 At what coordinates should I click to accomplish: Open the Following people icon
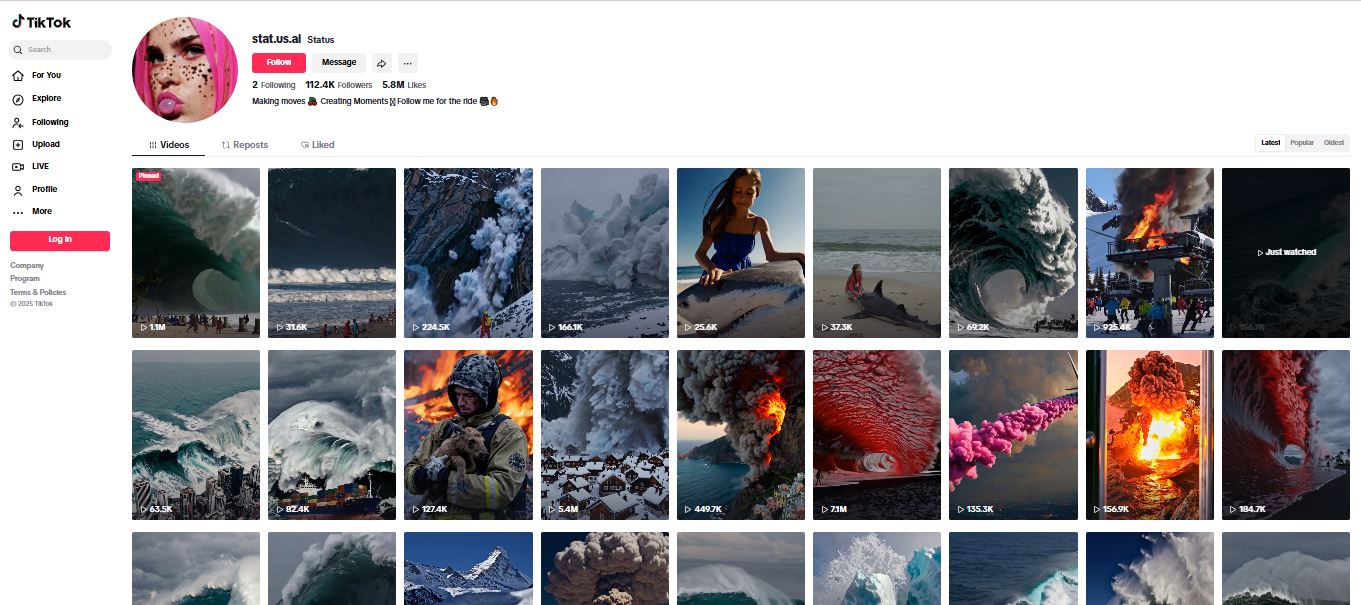(18, 123)
